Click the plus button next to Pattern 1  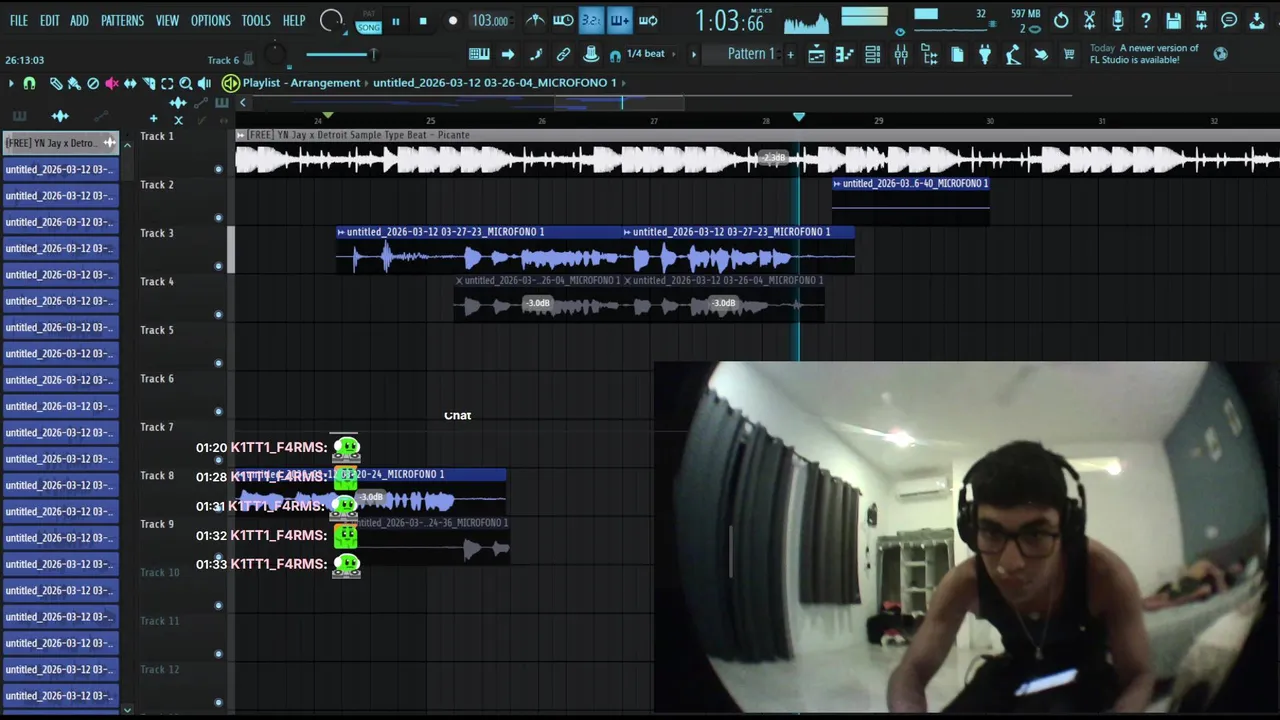point(790,54)
